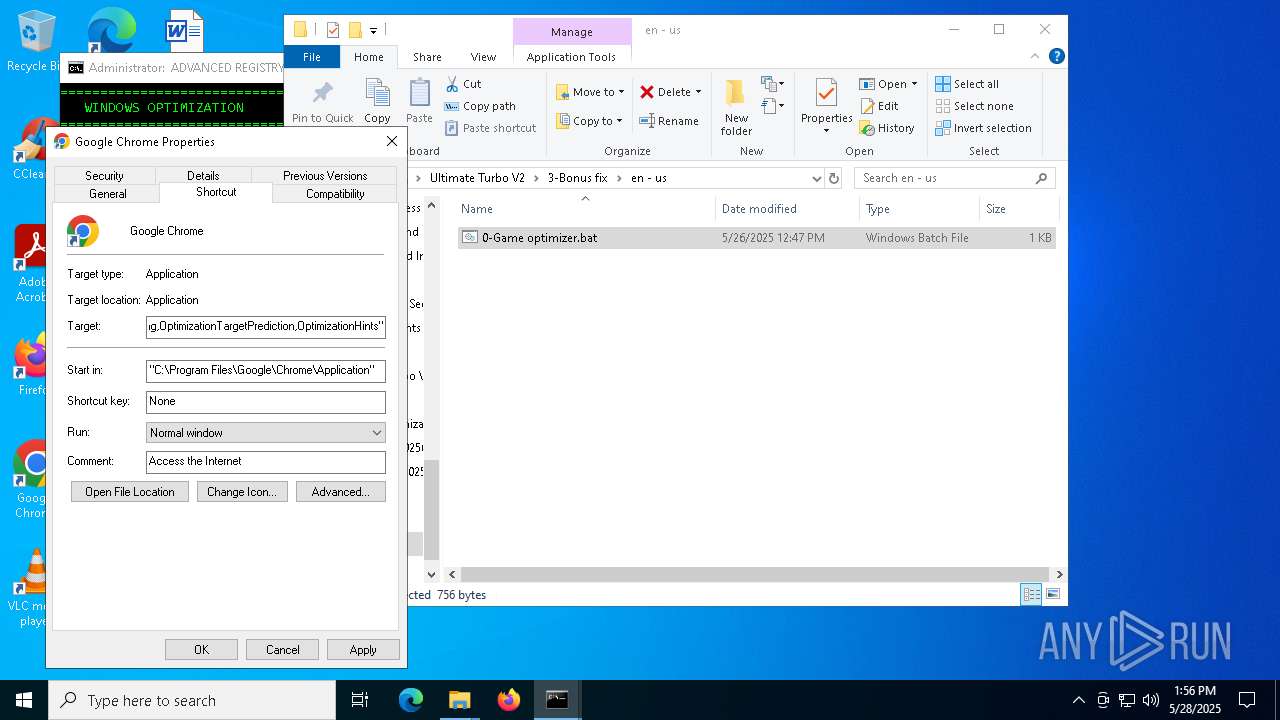This screenshot has width=1280, height=720.
Task: Open Firefox from the taskbar
Action: click(509, 700)
